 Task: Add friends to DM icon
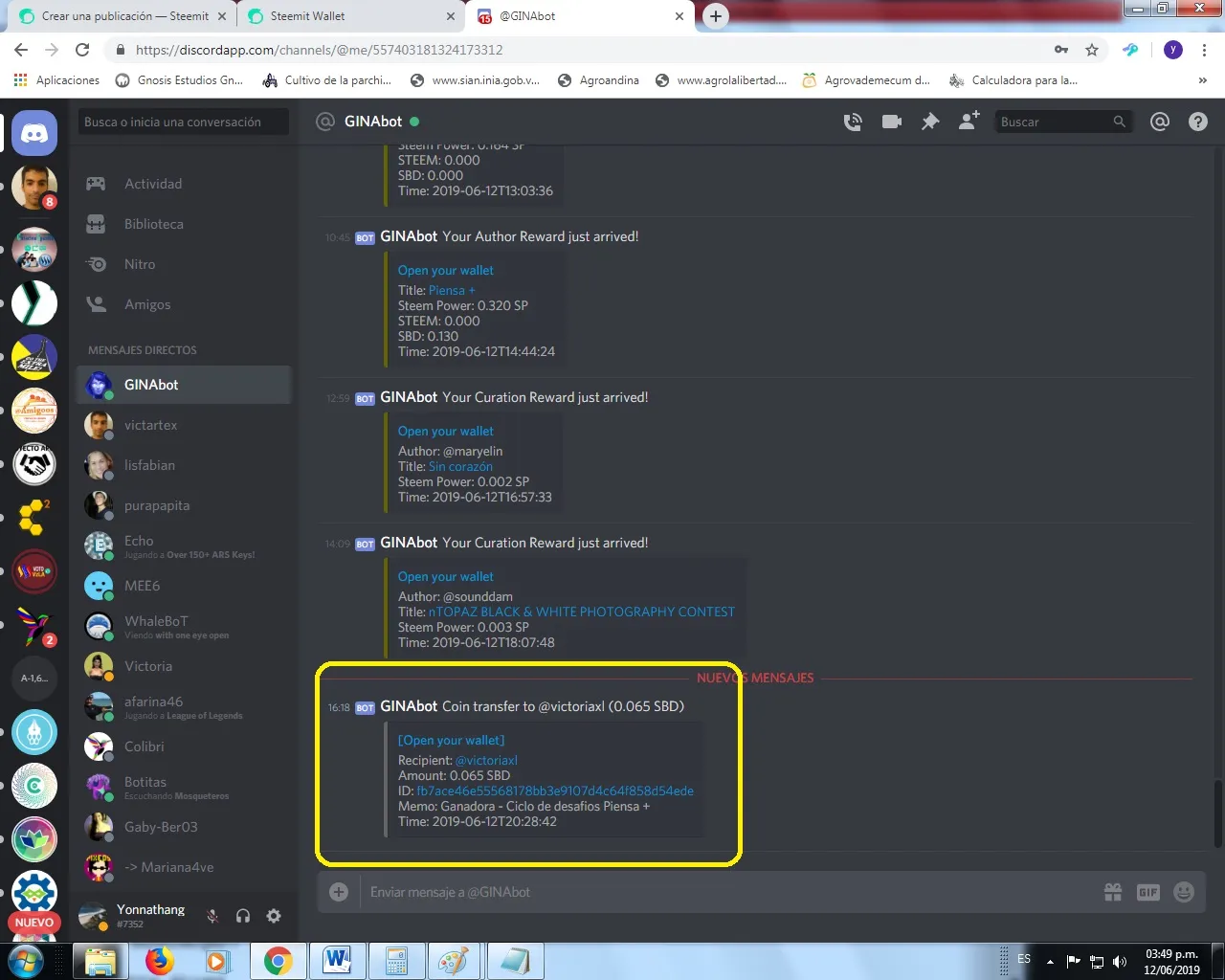(x=969, y=121)
